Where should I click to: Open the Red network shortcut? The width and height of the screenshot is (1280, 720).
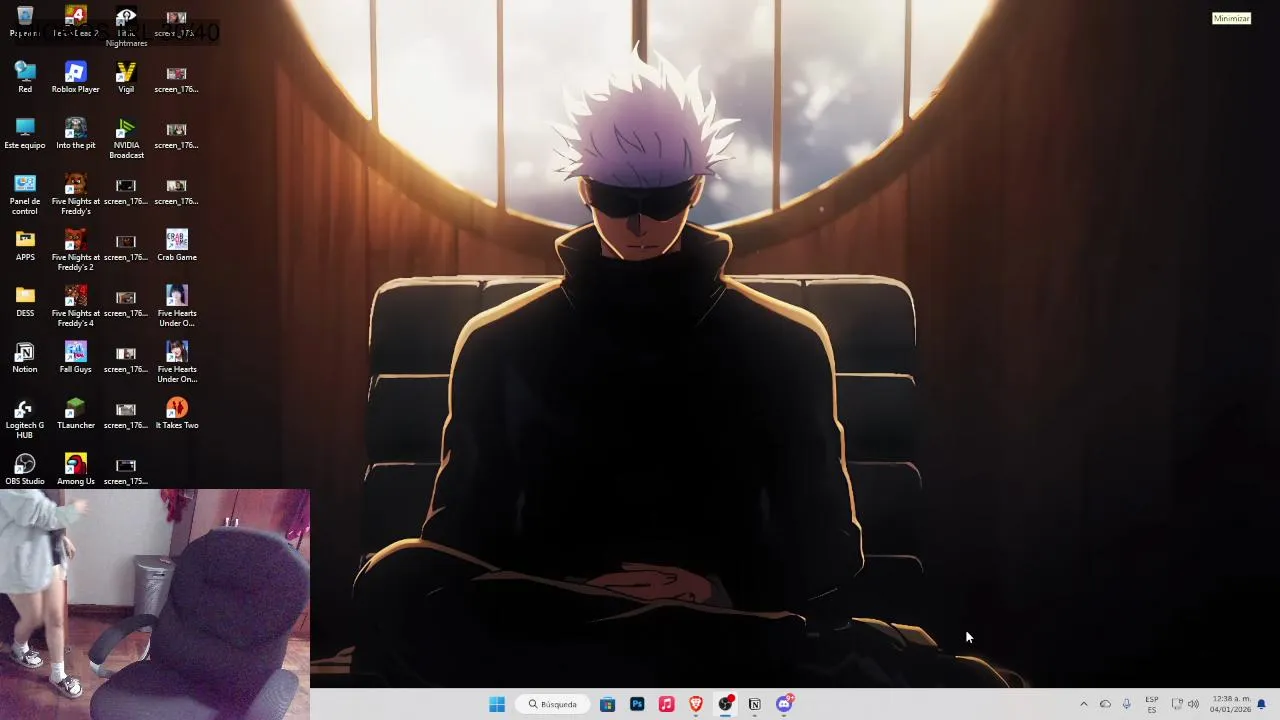(x=25, y=78)
